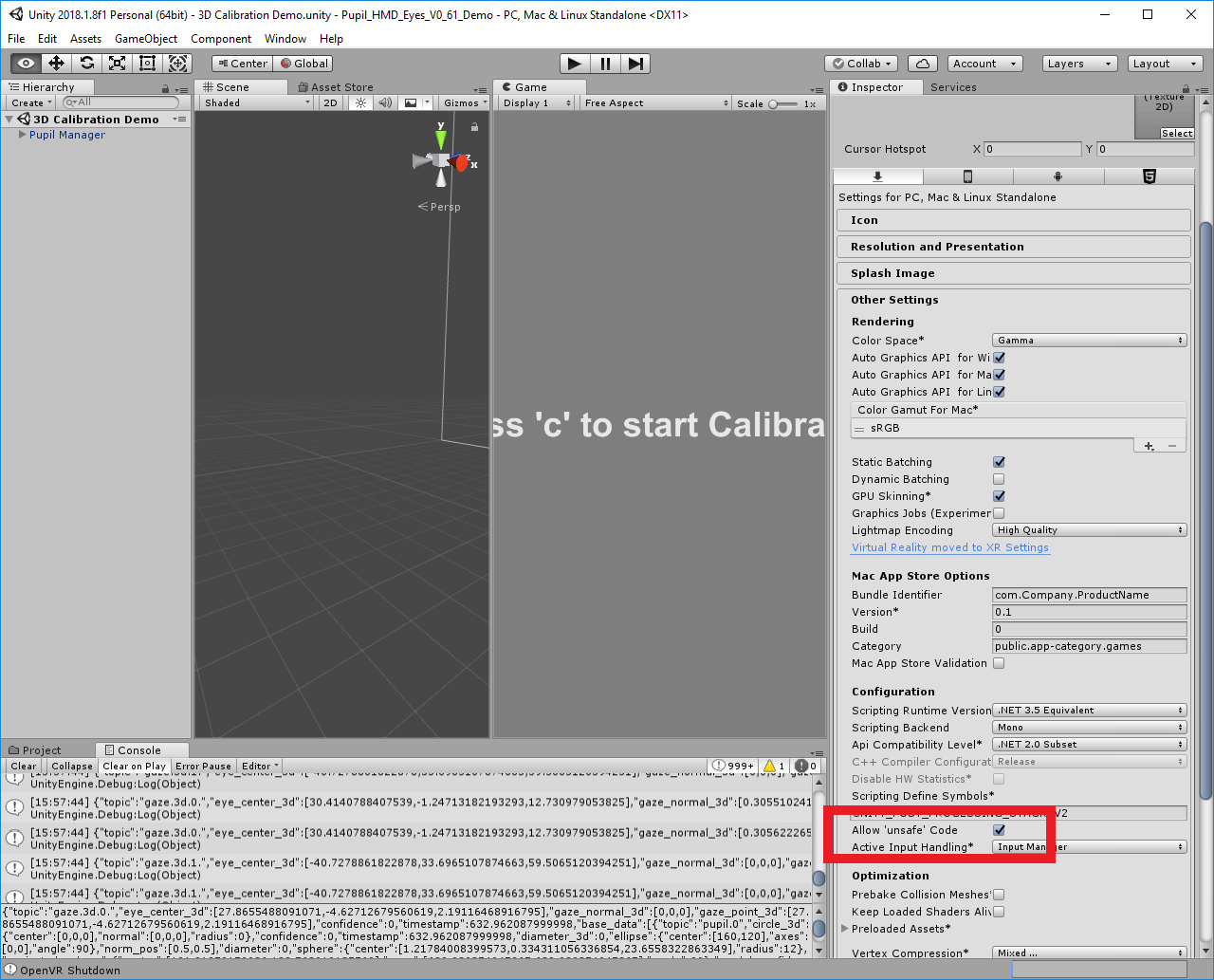Click the Clear console button
Screen dimensions: 1214x980
tap(24, 767)
